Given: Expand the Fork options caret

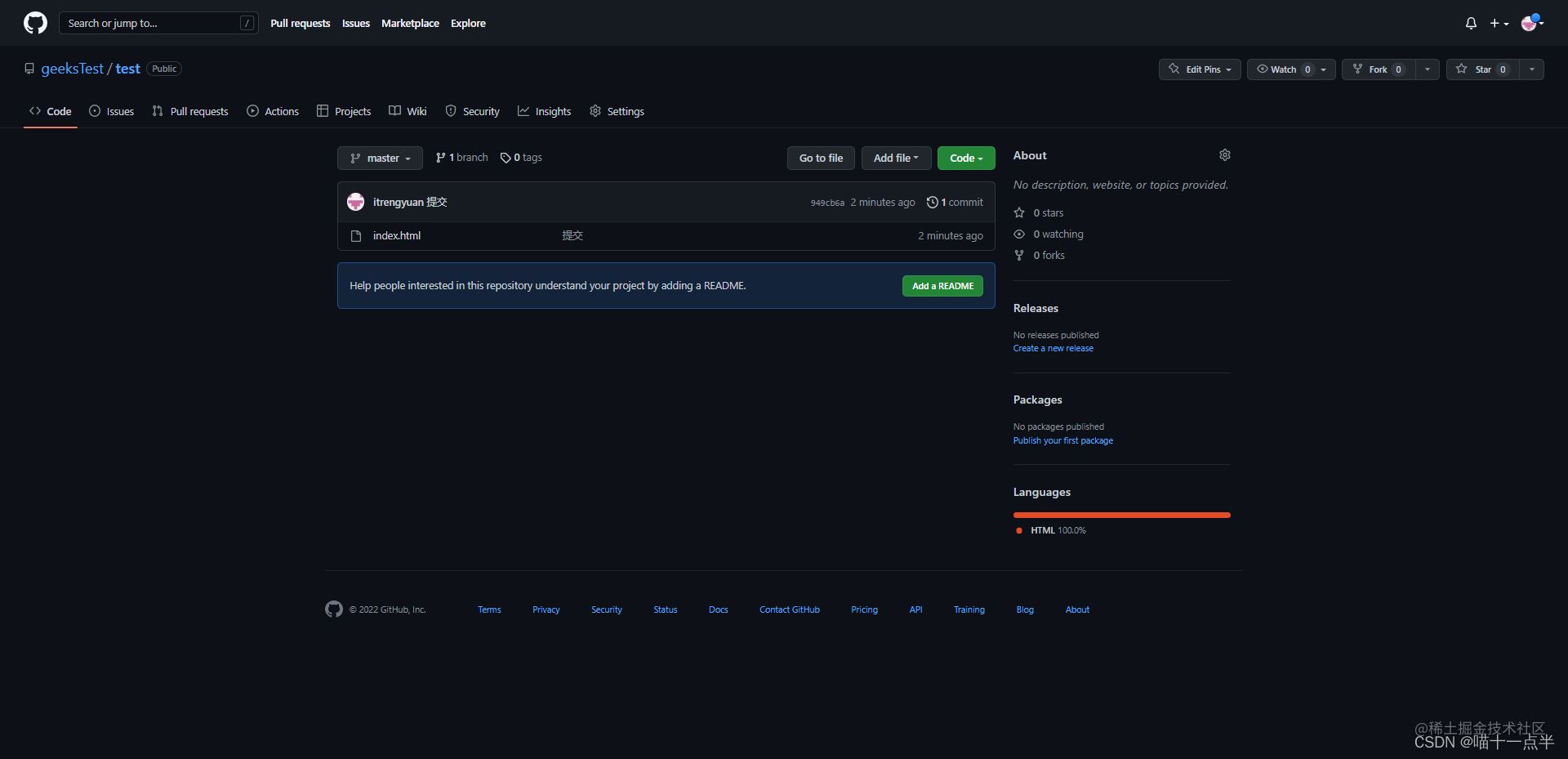Looking at the screenshot, I should pyautogui.click(x=1427, y=69).
